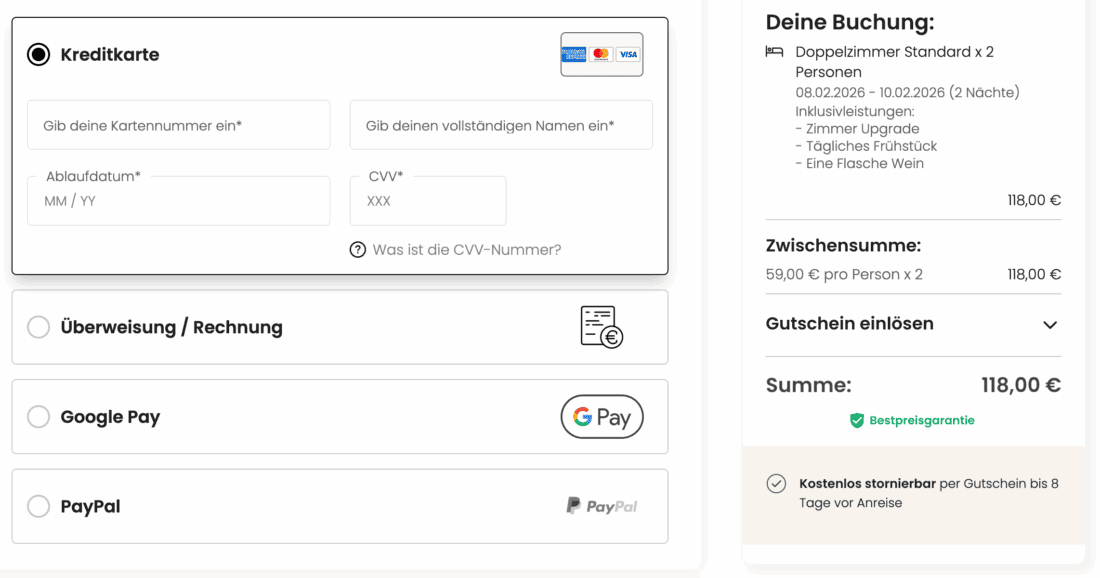Open the 'Was ist die CVV-Nummer?' link

coord(466,250)
